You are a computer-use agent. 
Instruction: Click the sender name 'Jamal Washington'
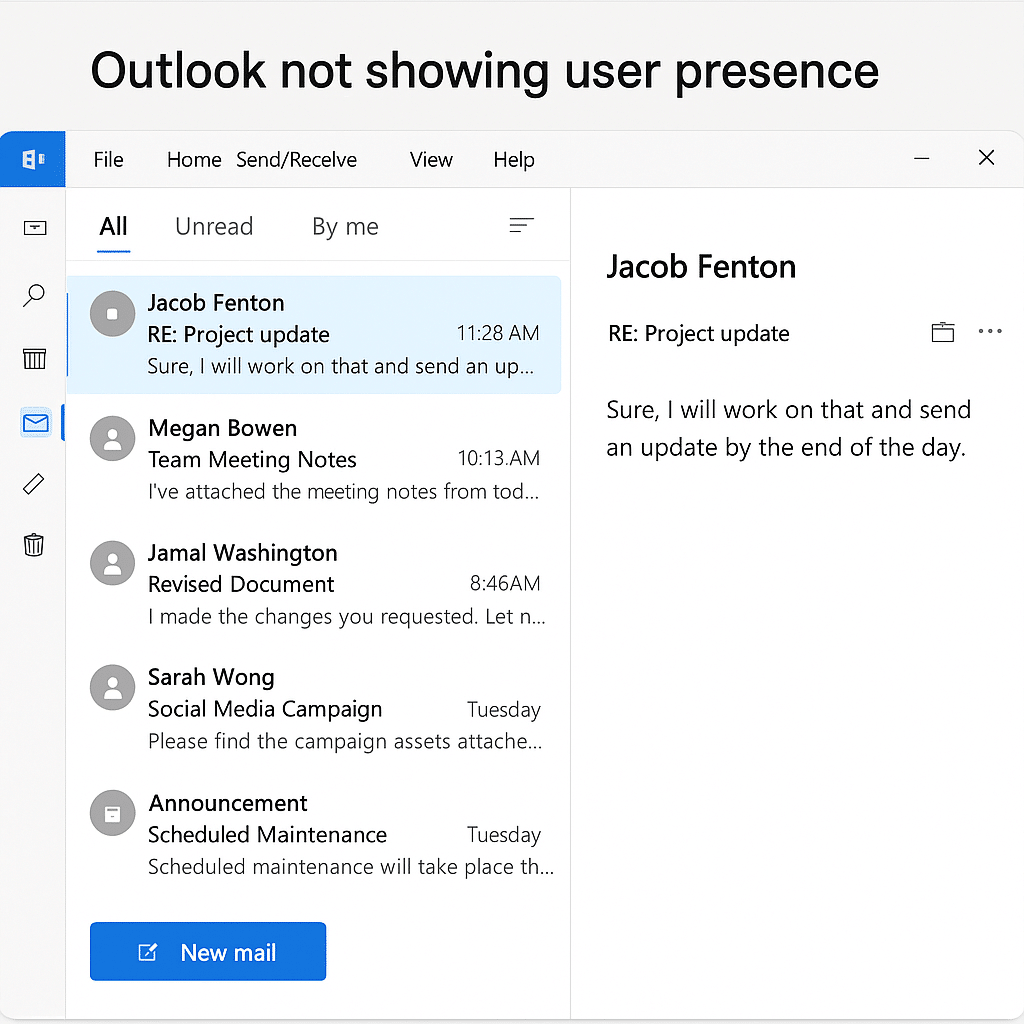coord(243,552)
